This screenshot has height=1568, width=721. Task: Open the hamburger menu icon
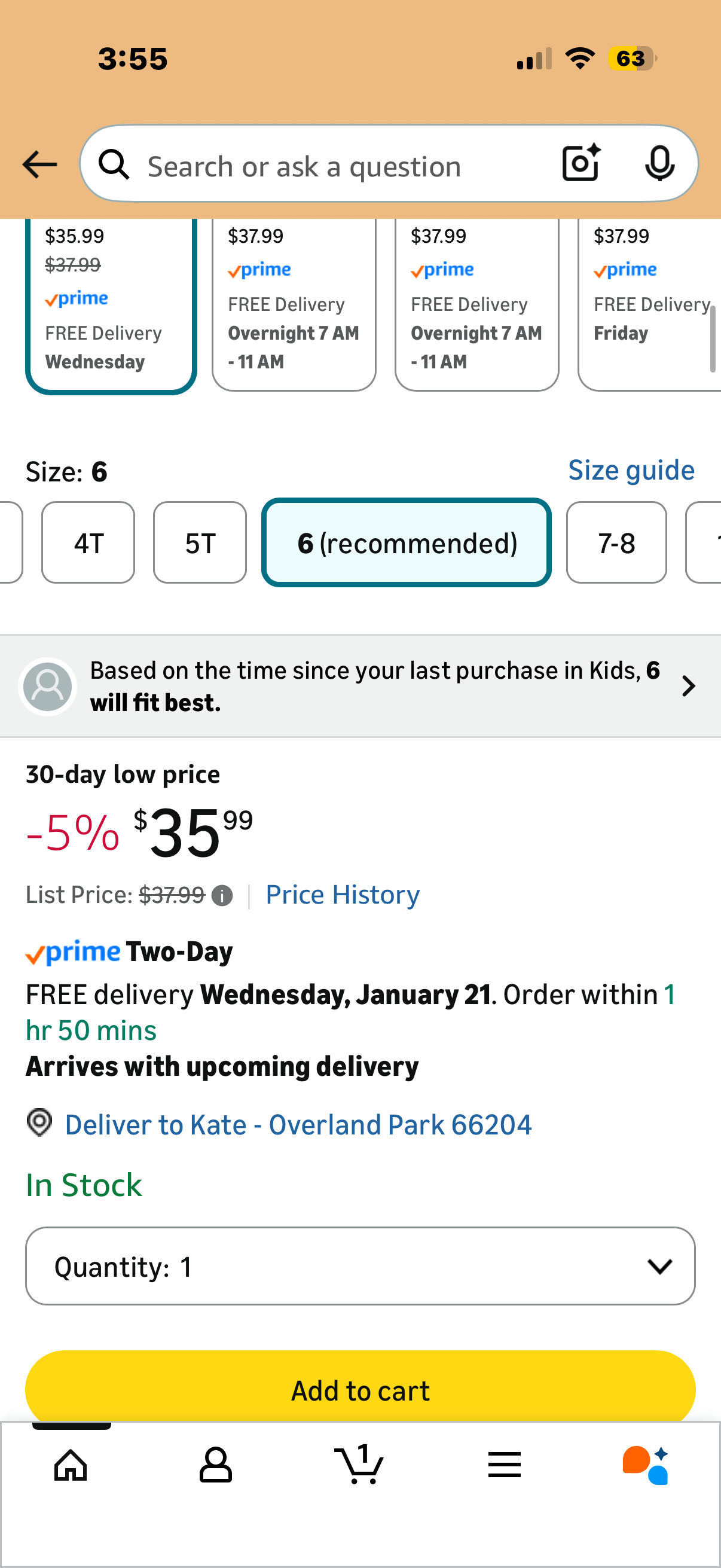coord(505,1465)
